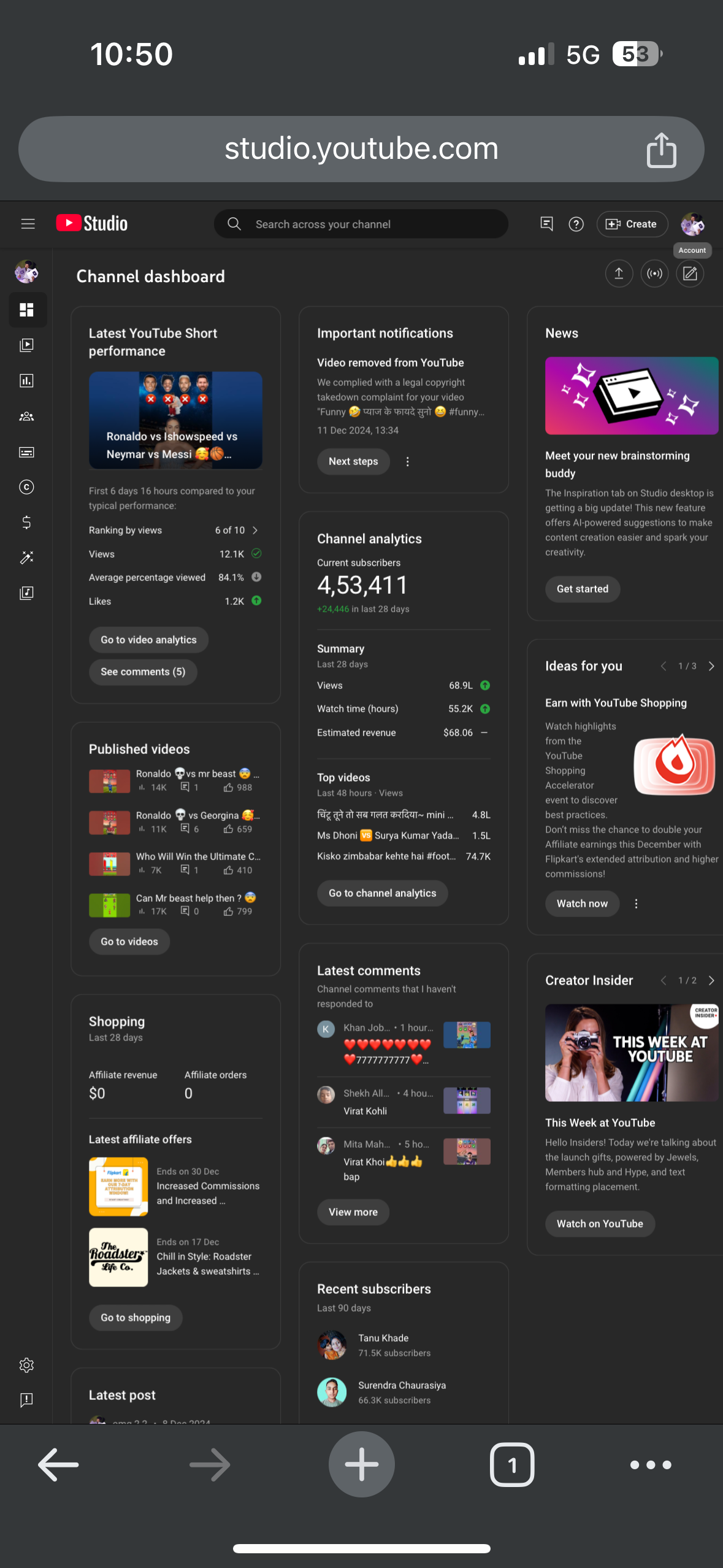Open the Help question mark icon
Screen dimensions: 723x1568
(x=576, y=224)
